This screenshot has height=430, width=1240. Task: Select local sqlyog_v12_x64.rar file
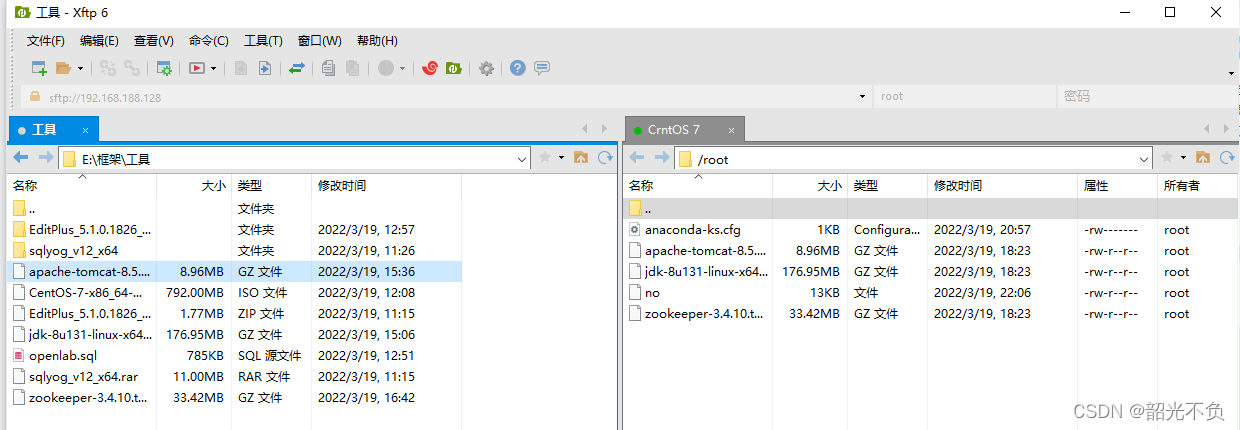pyautogui.click(x=235, y=376)
